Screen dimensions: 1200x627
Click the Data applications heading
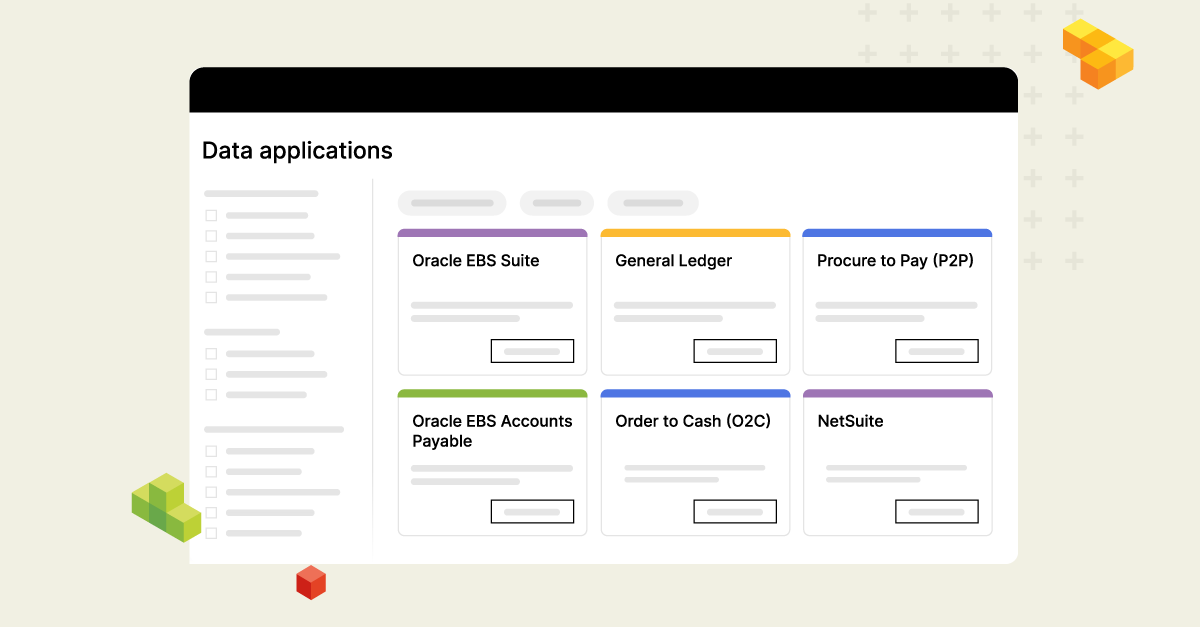coord(297,151)
